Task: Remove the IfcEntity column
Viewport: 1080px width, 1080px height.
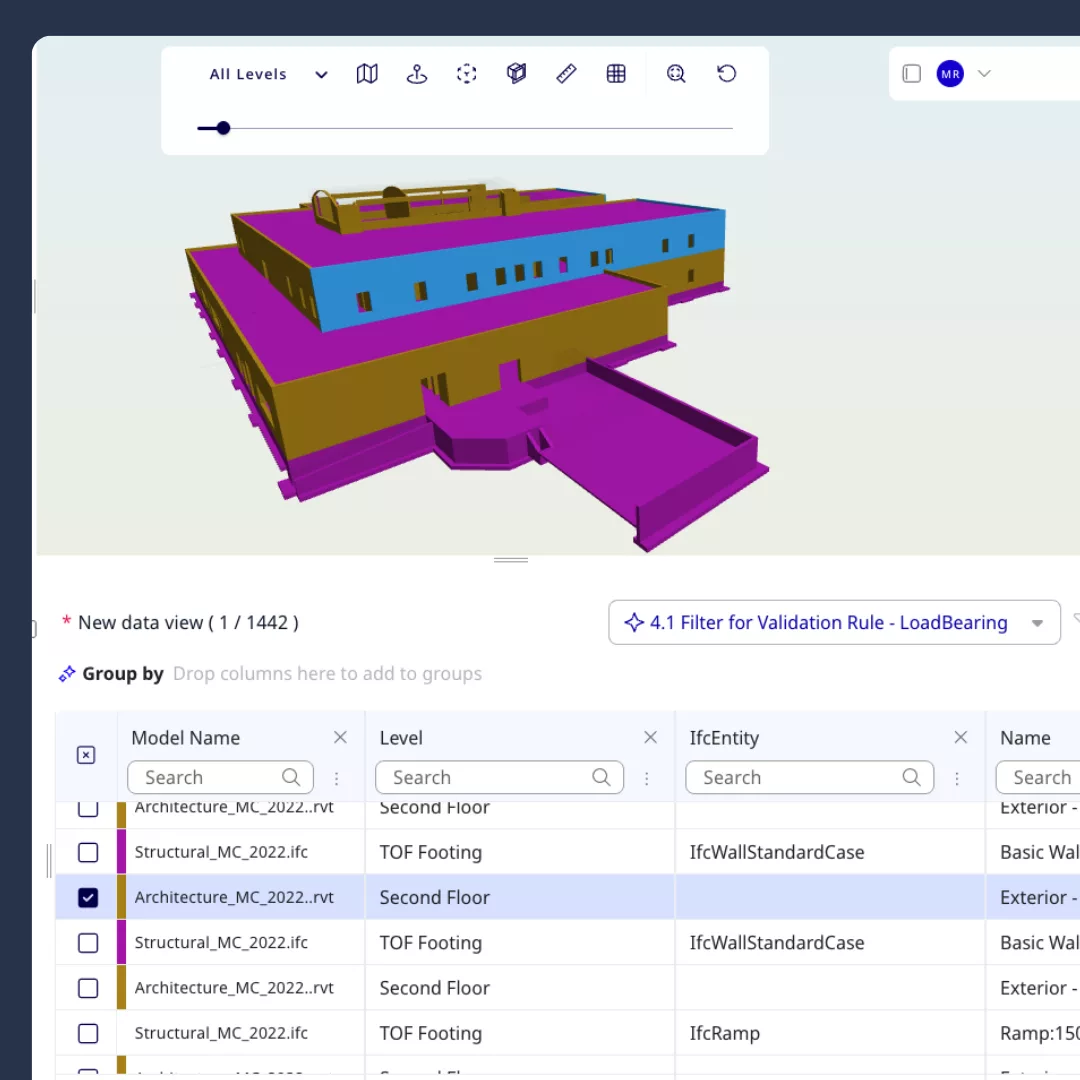Action: tap(961, 738)
